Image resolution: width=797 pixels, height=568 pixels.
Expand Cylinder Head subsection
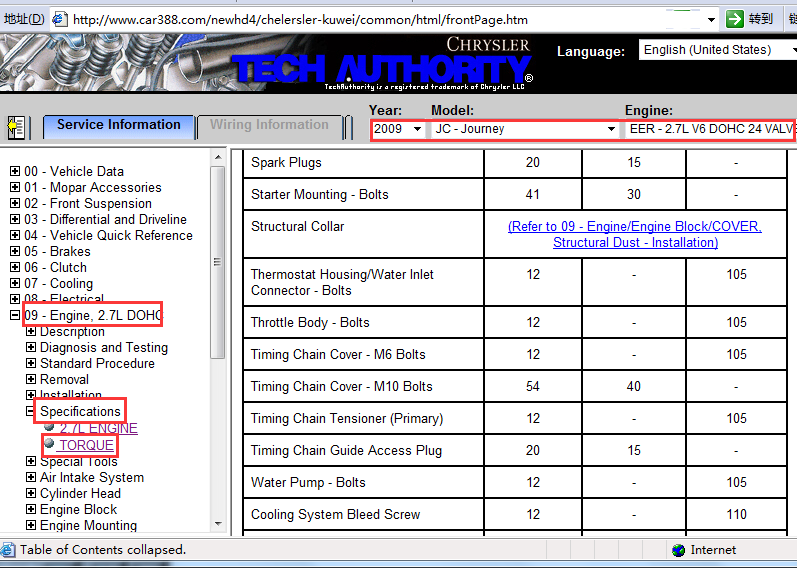point(31,493)
